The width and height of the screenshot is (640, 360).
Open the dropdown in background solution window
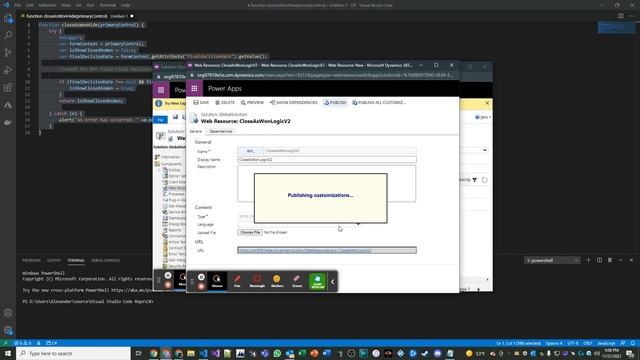[x=484, y=150]
